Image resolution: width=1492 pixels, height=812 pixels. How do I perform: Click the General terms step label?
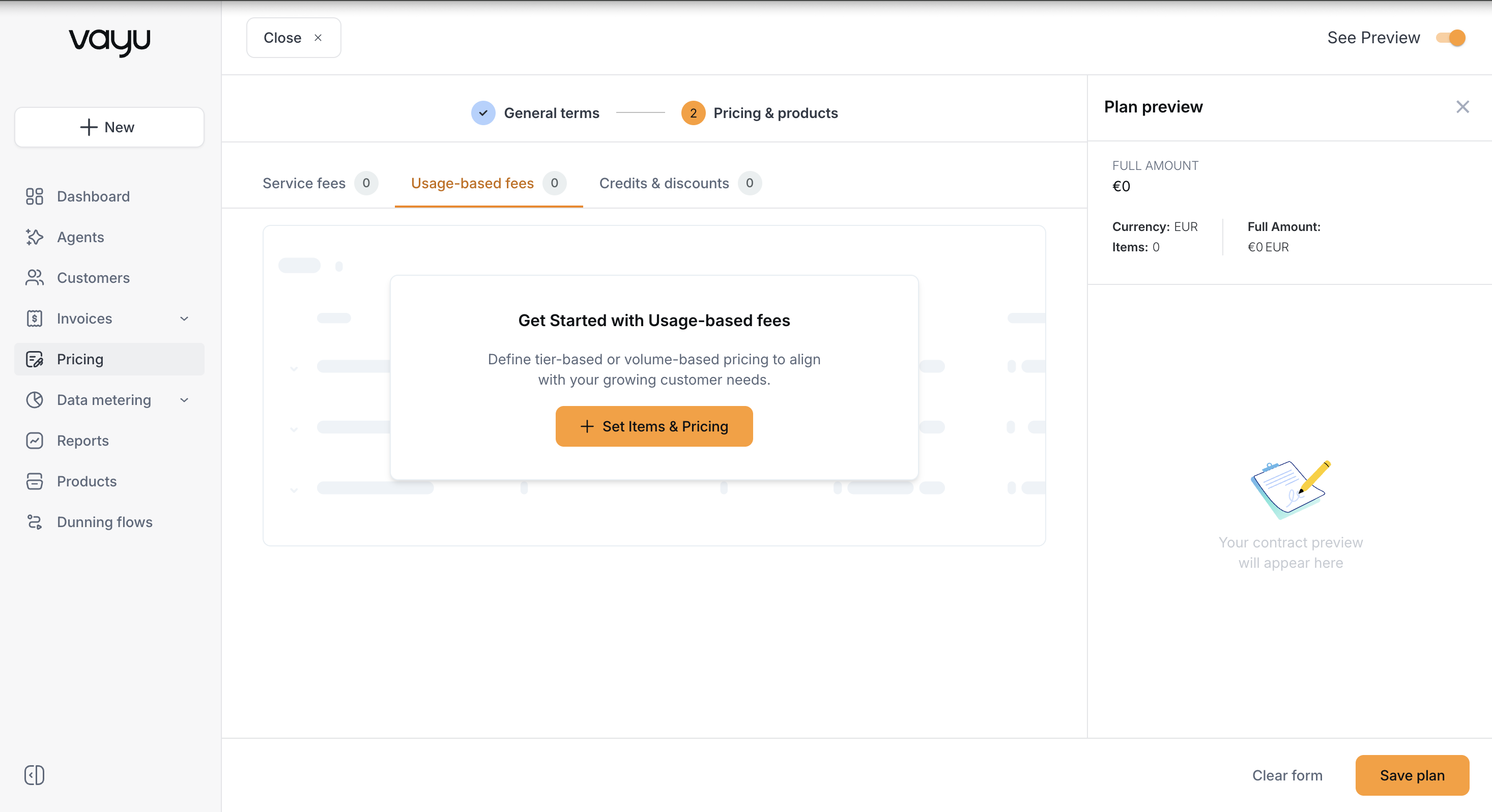[552, 113]
